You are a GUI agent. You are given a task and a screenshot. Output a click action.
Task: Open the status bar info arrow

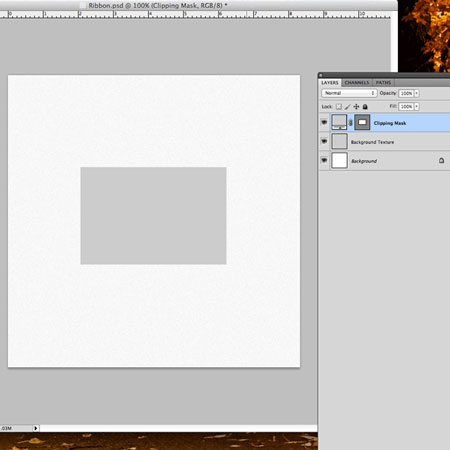coord(36,428)
